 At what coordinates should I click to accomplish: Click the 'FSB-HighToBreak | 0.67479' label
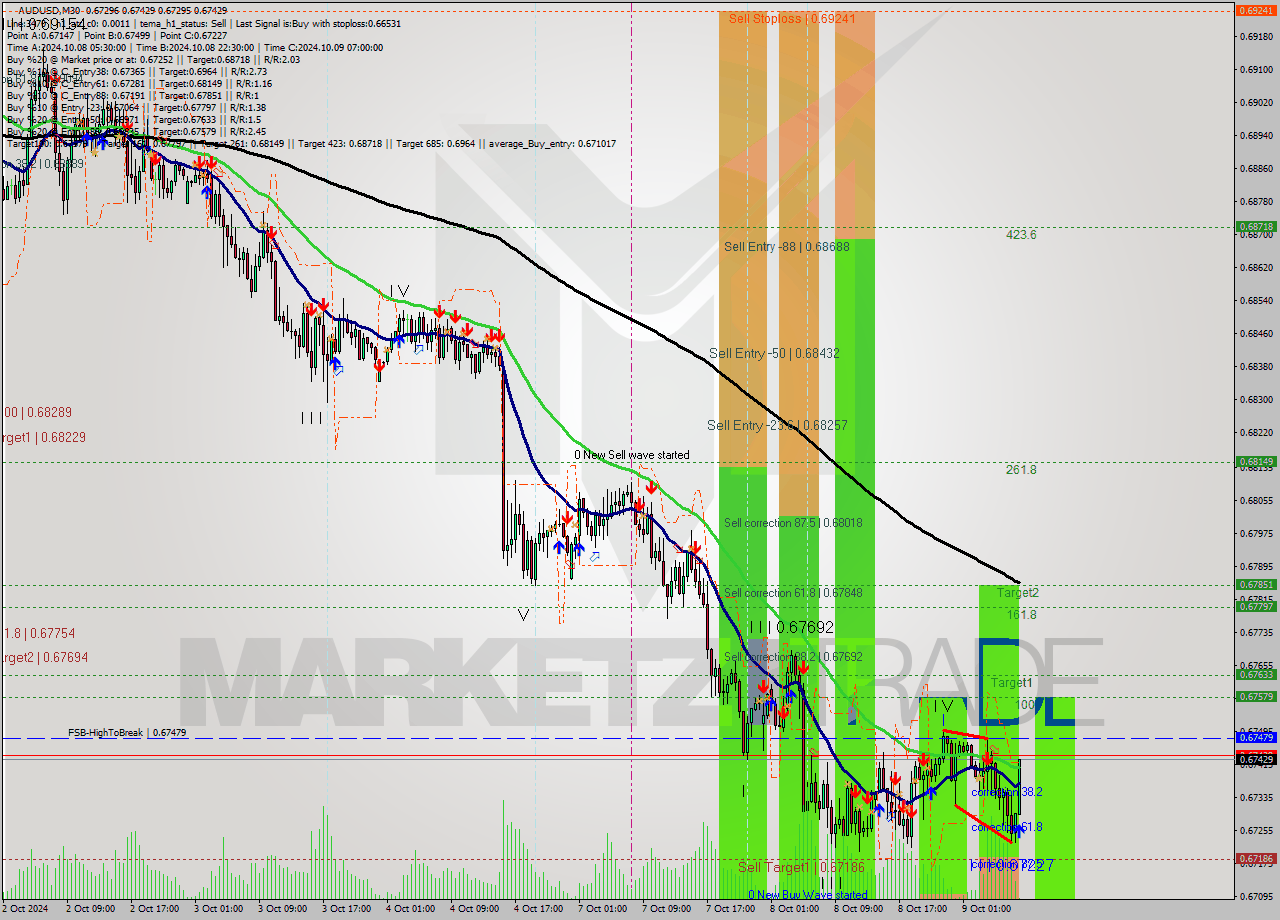pos(127,733)
